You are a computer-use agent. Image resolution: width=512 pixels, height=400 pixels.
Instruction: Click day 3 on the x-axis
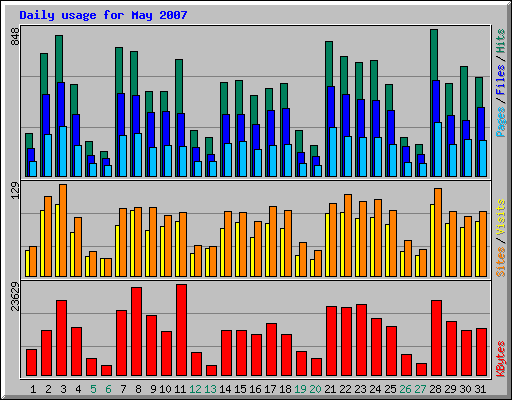point(63,389)
